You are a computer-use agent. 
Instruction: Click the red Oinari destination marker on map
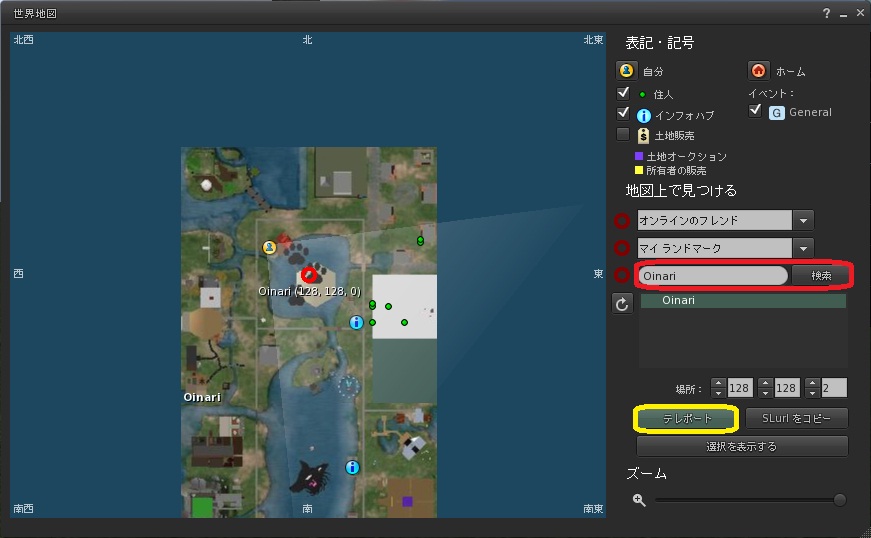click(x=309, y=274)
